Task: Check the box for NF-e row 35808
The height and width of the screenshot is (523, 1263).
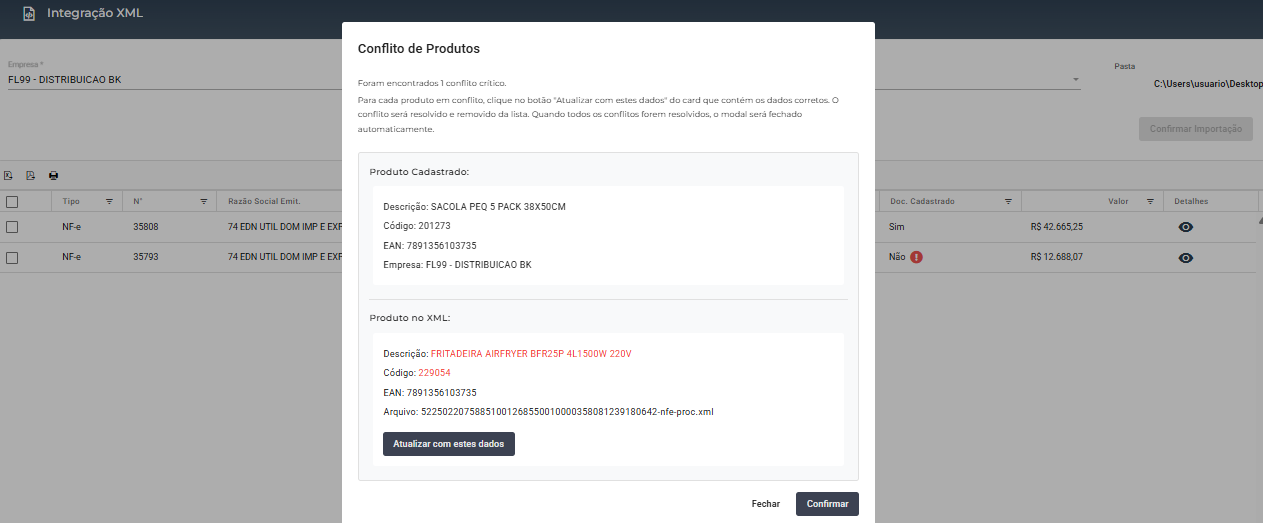Action: coord(12,227)
